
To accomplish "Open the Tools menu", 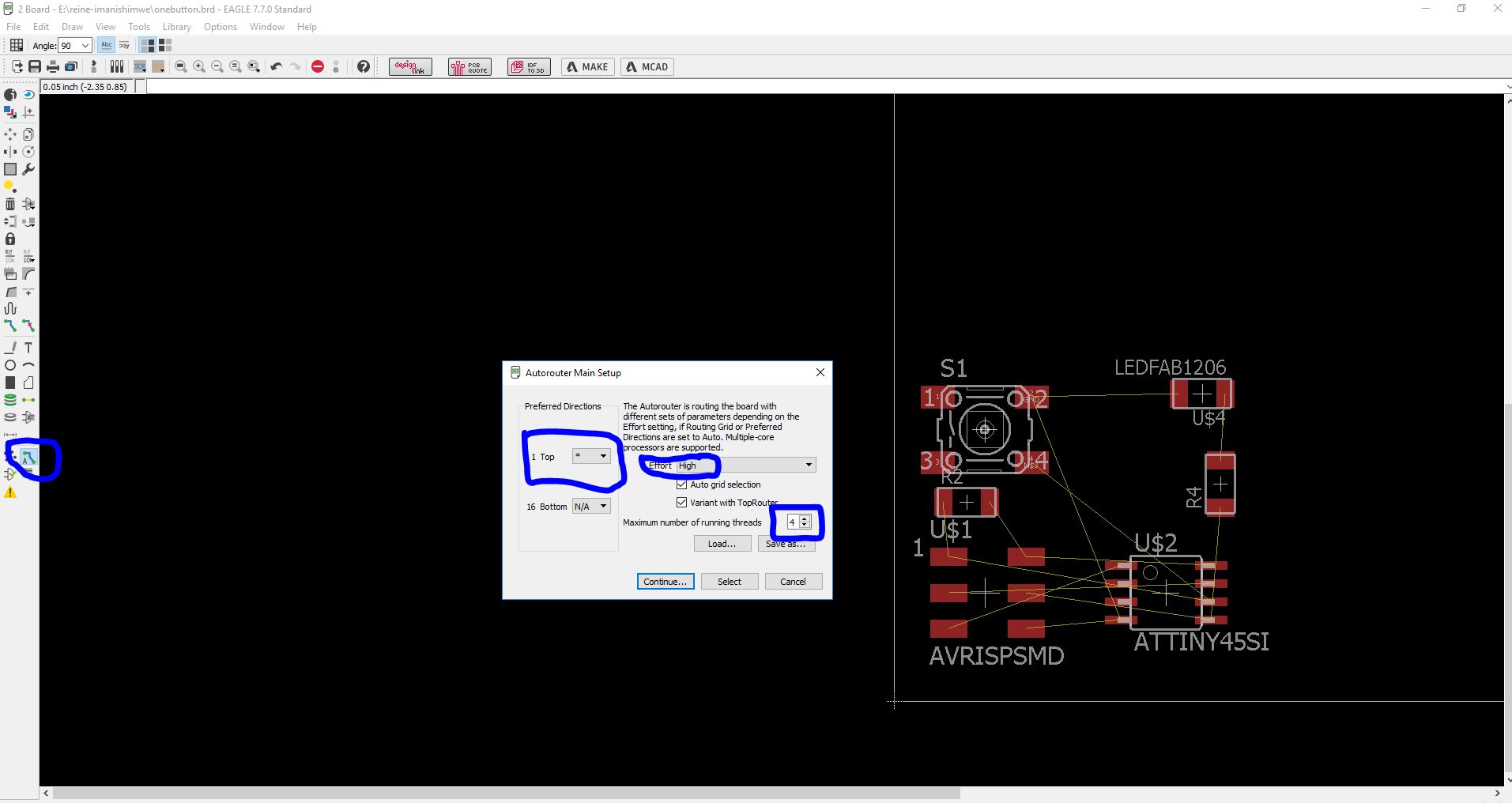I will [138, 26].
